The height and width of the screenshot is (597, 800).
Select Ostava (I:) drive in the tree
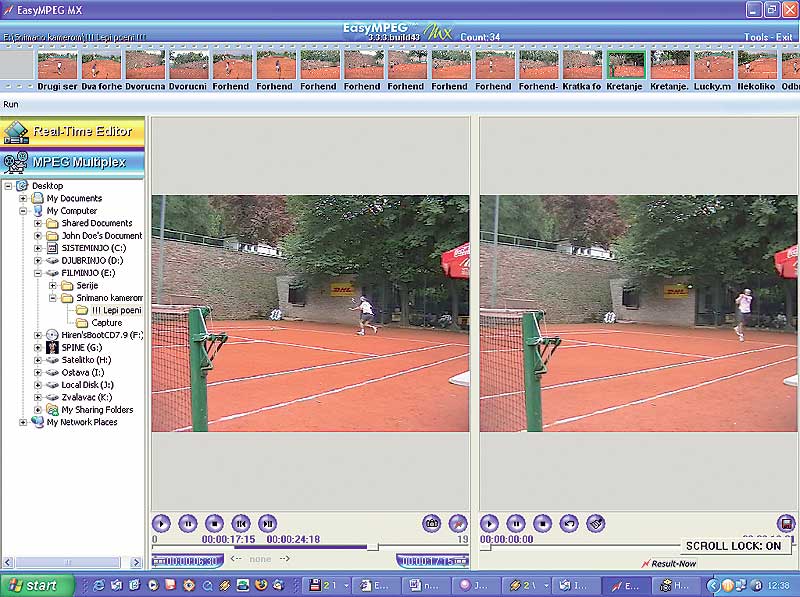pyautogui.click(x=83, y=372)
